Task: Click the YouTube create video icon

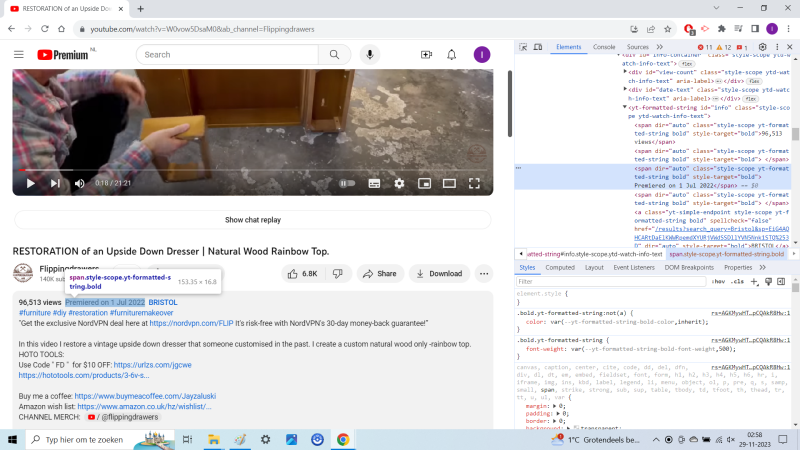Action: 426,55
